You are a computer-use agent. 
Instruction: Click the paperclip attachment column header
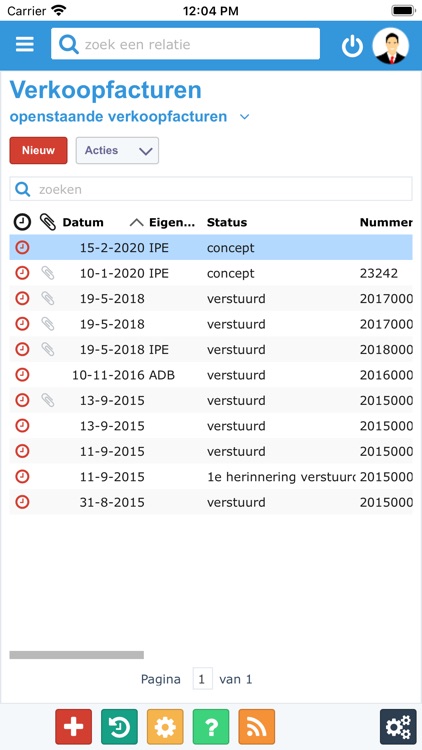click(x=48, y=222)
